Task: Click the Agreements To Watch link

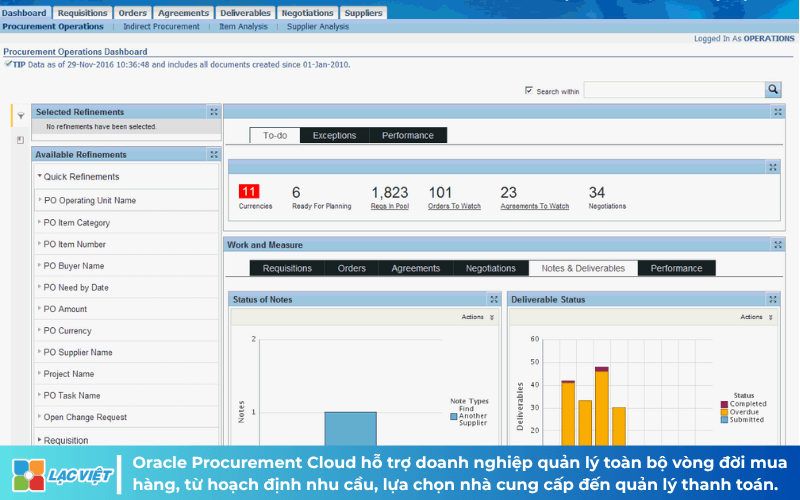Action: [535, 206]
